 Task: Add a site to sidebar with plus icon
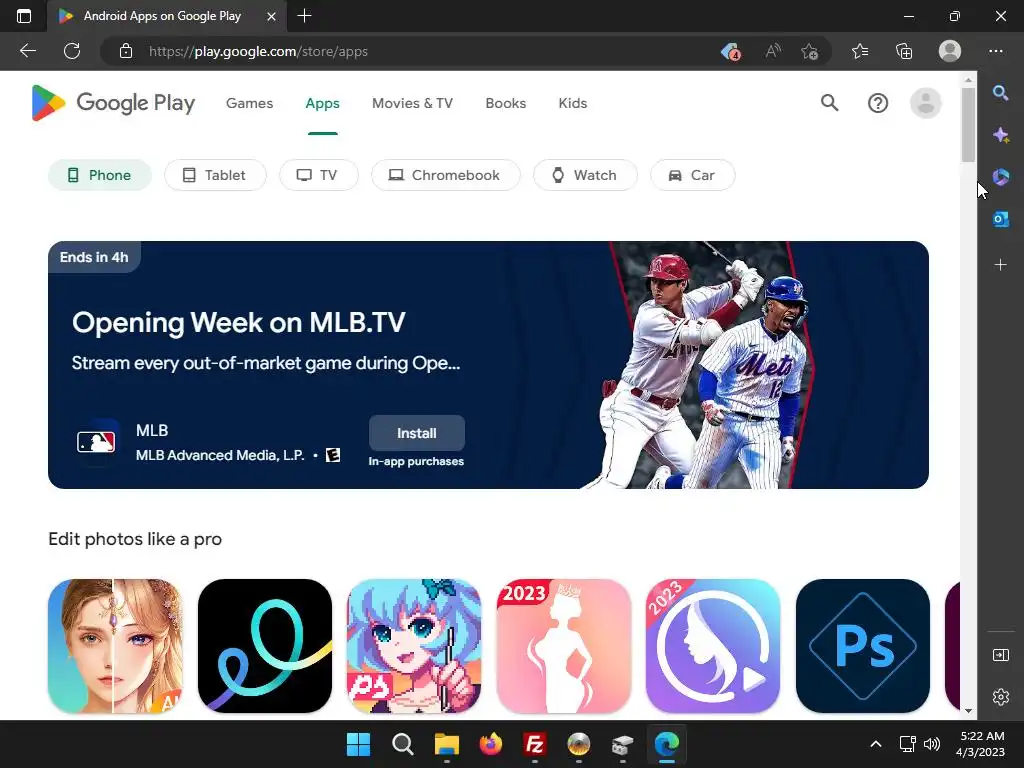pos(1000,265)
